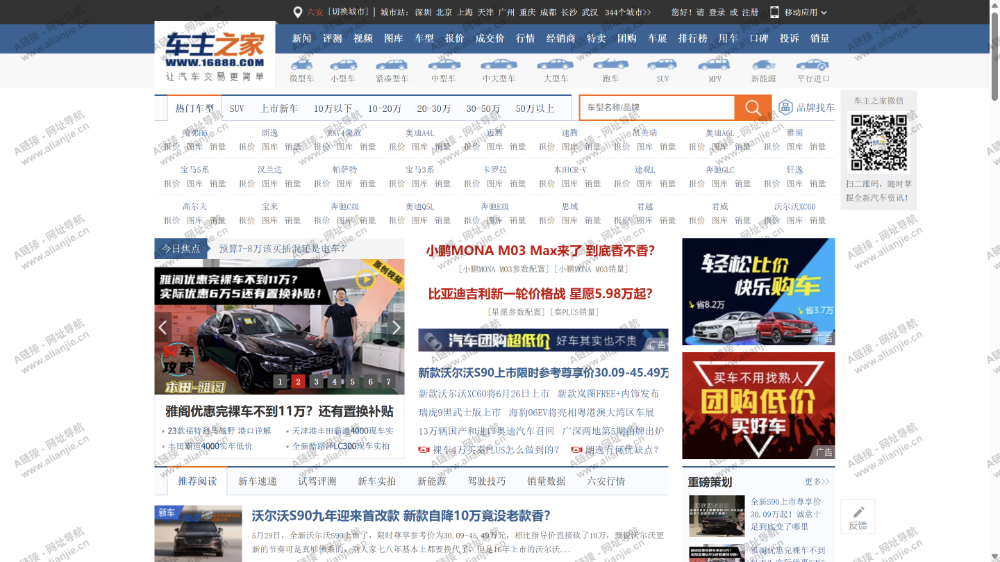Switch to the 50万以上 price tab

tap(535, 108)
